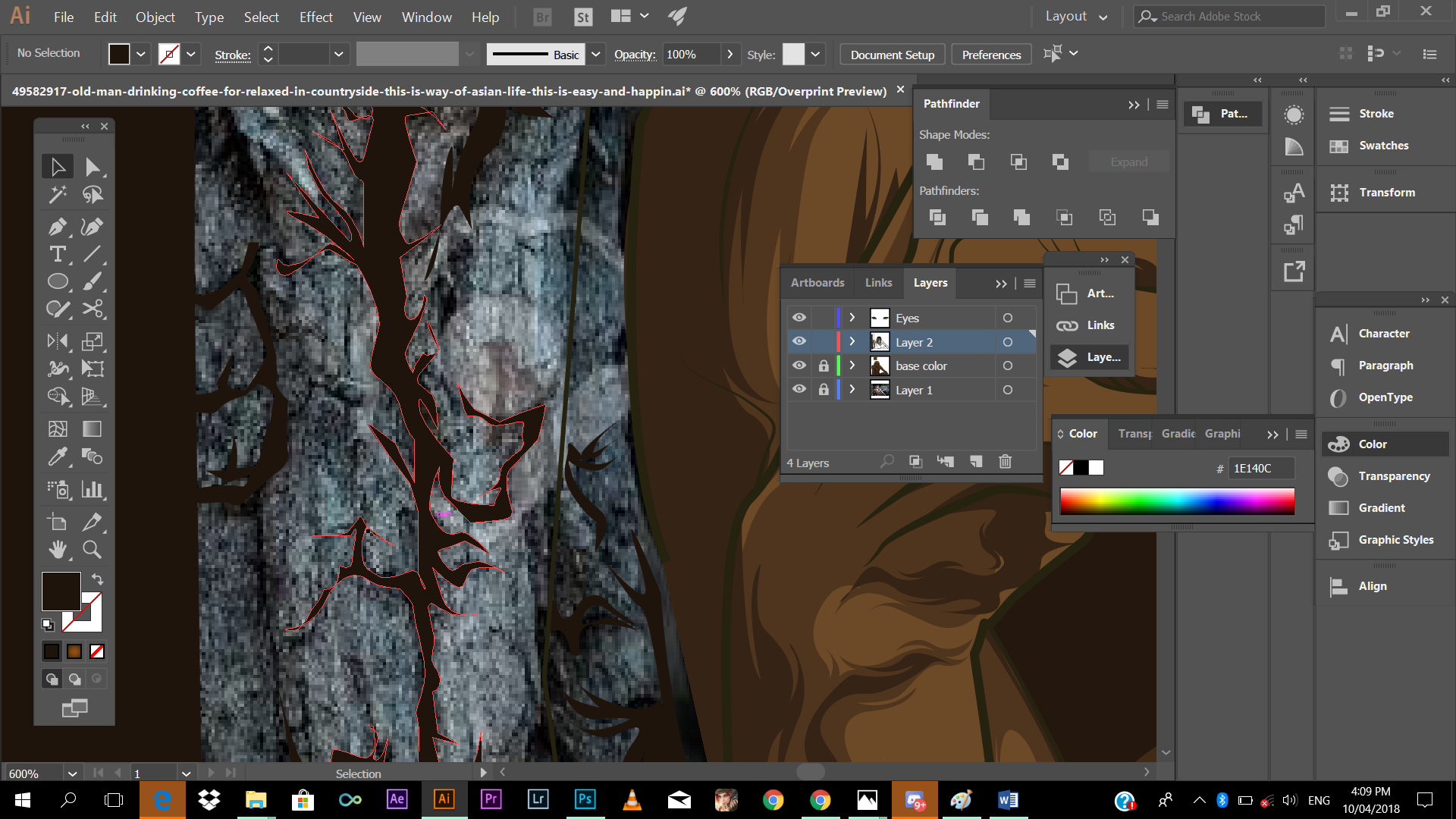Select the Zoom tool

[x=93, y=549]
